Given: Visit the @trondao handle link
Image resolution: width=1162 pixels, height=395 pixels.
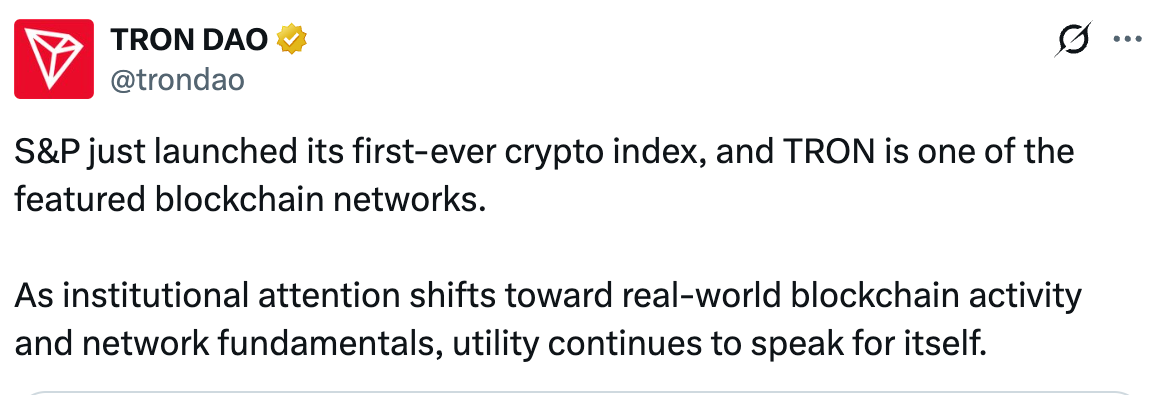Looking at the screenshot, I should (x=177, y=79).
